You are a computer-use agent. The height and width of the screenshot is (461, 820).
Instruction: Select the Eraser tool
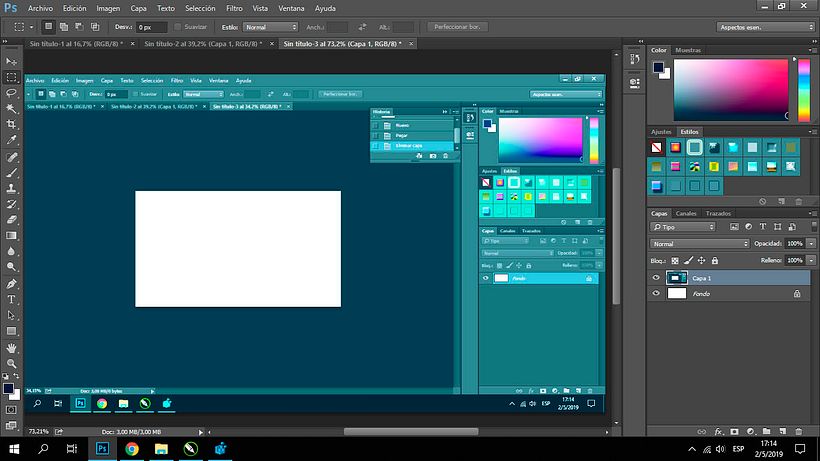pos(11,220)
